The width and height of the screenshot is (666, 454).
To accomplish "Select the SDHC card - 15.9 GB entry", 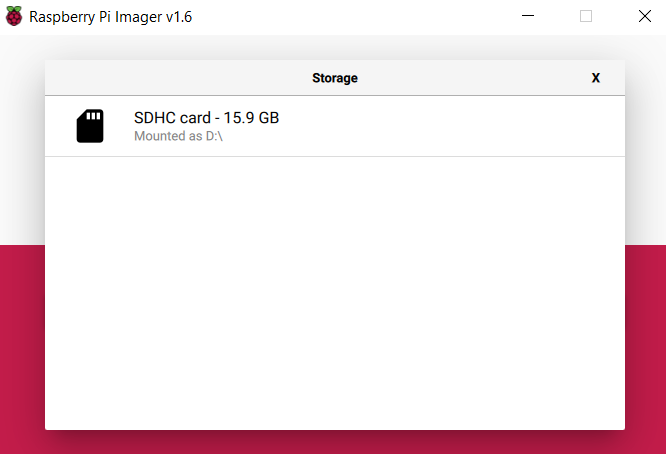I will [x=206, y=118].
